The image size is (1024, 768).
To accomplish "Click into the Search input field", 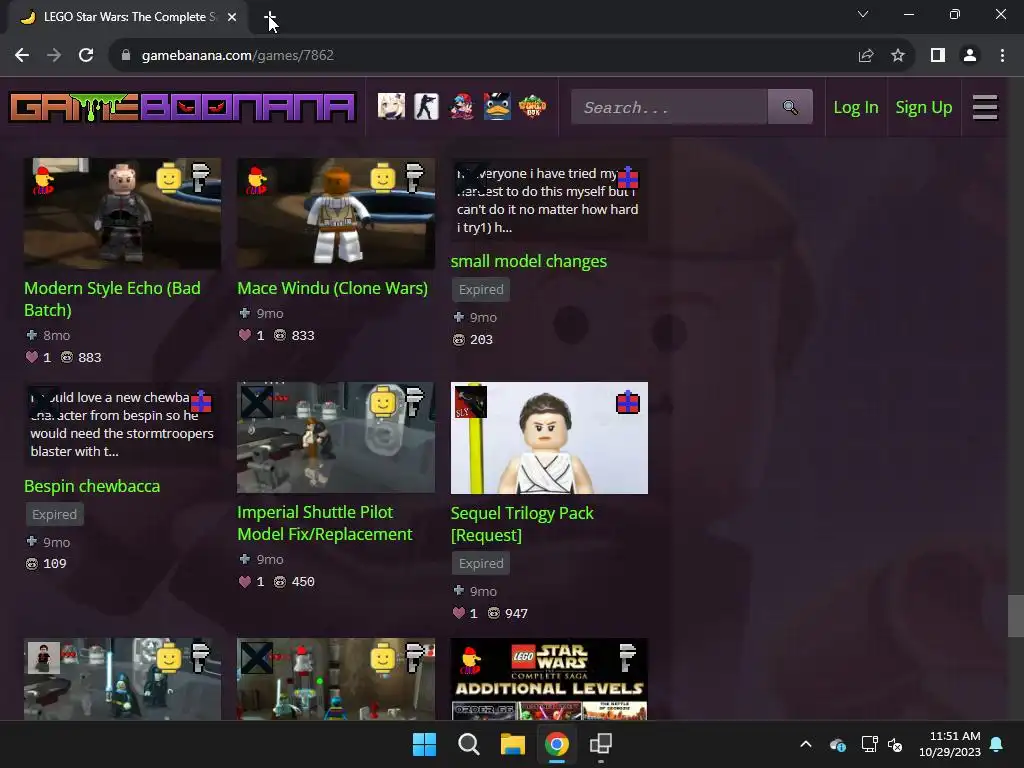I will coord(669,106).
